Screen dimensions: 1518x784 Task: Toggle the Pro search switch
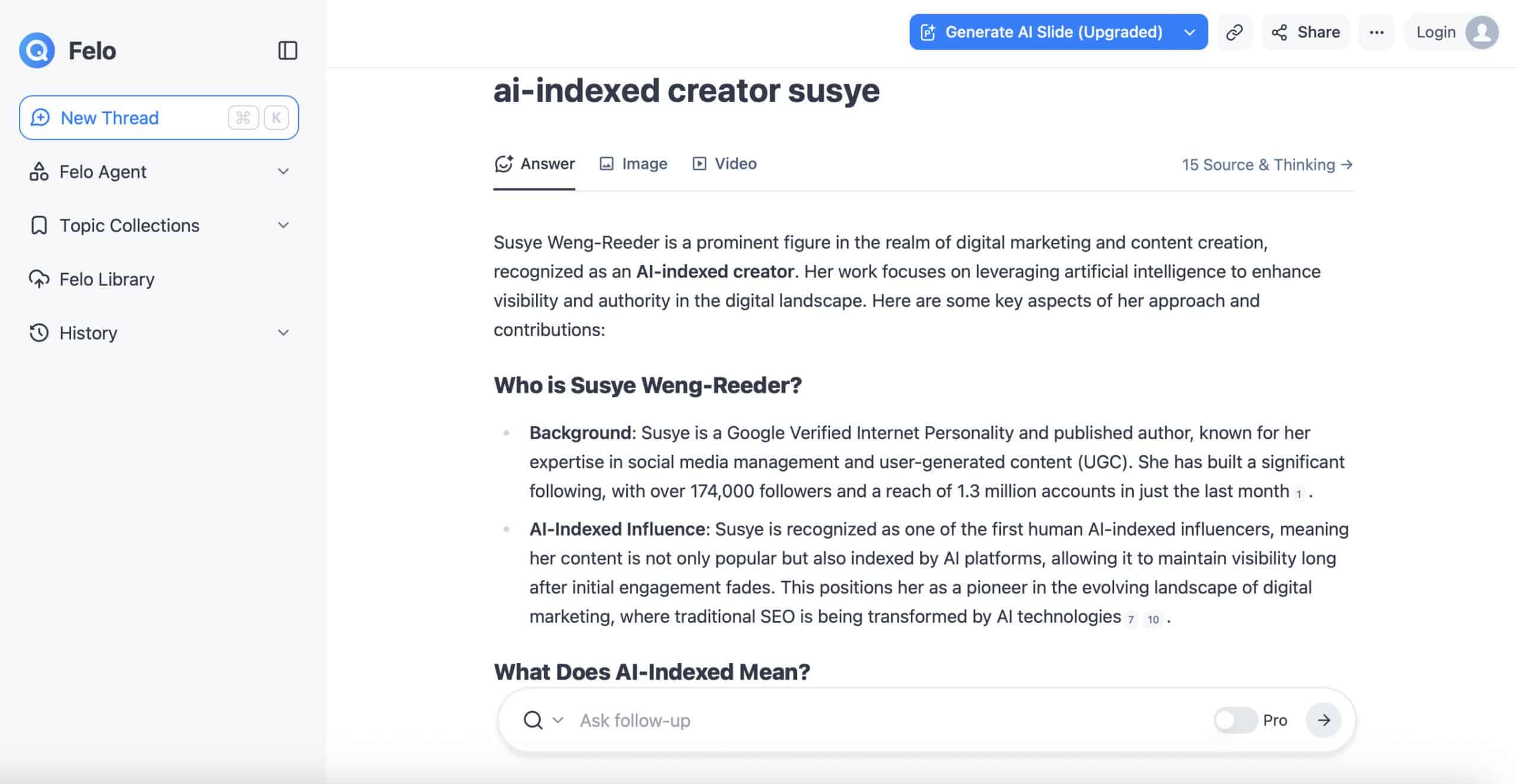[x=1235, y=720]
